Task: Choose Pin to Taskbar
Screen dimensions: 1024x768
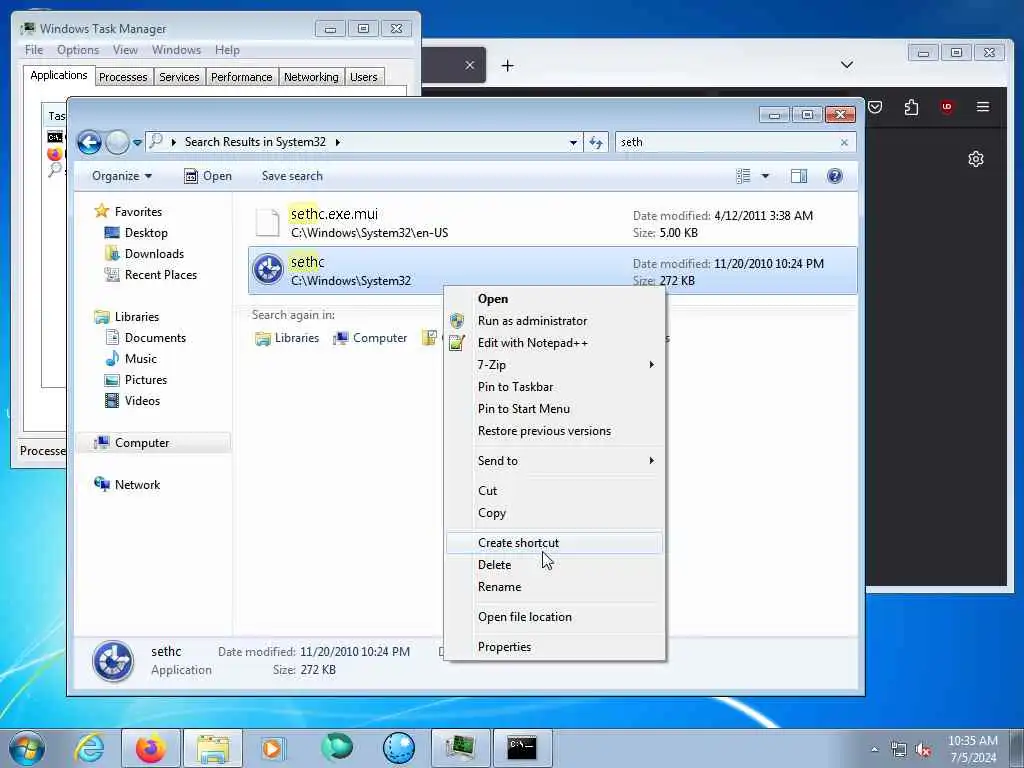Action: coord(554,387)
